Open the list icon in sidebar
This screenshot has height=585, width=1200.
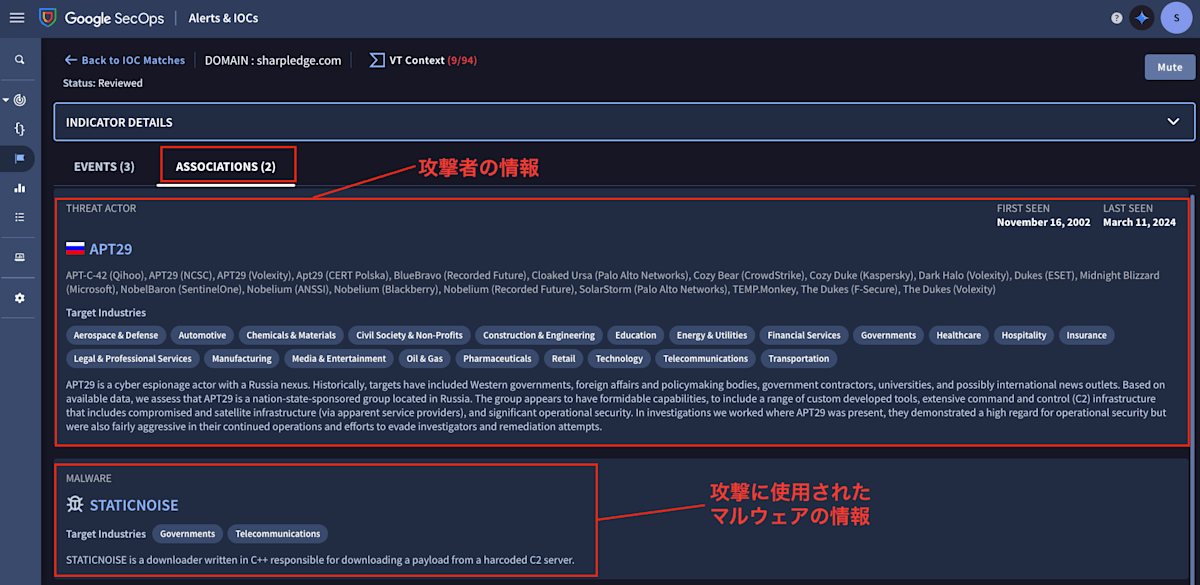click(19, 217)
